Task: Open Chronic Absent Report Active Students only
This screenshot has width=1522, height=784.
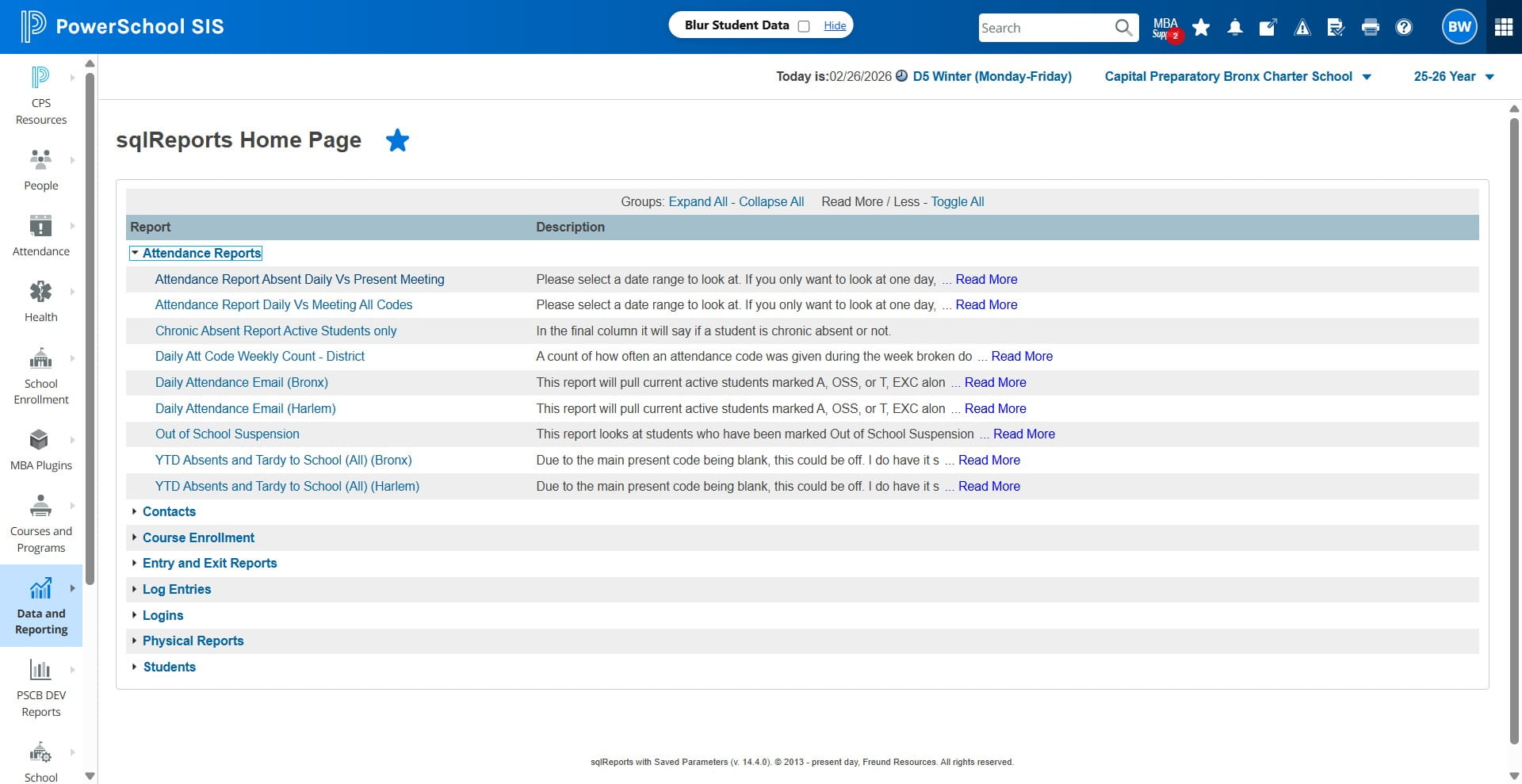Action: [x=276, y=331]
